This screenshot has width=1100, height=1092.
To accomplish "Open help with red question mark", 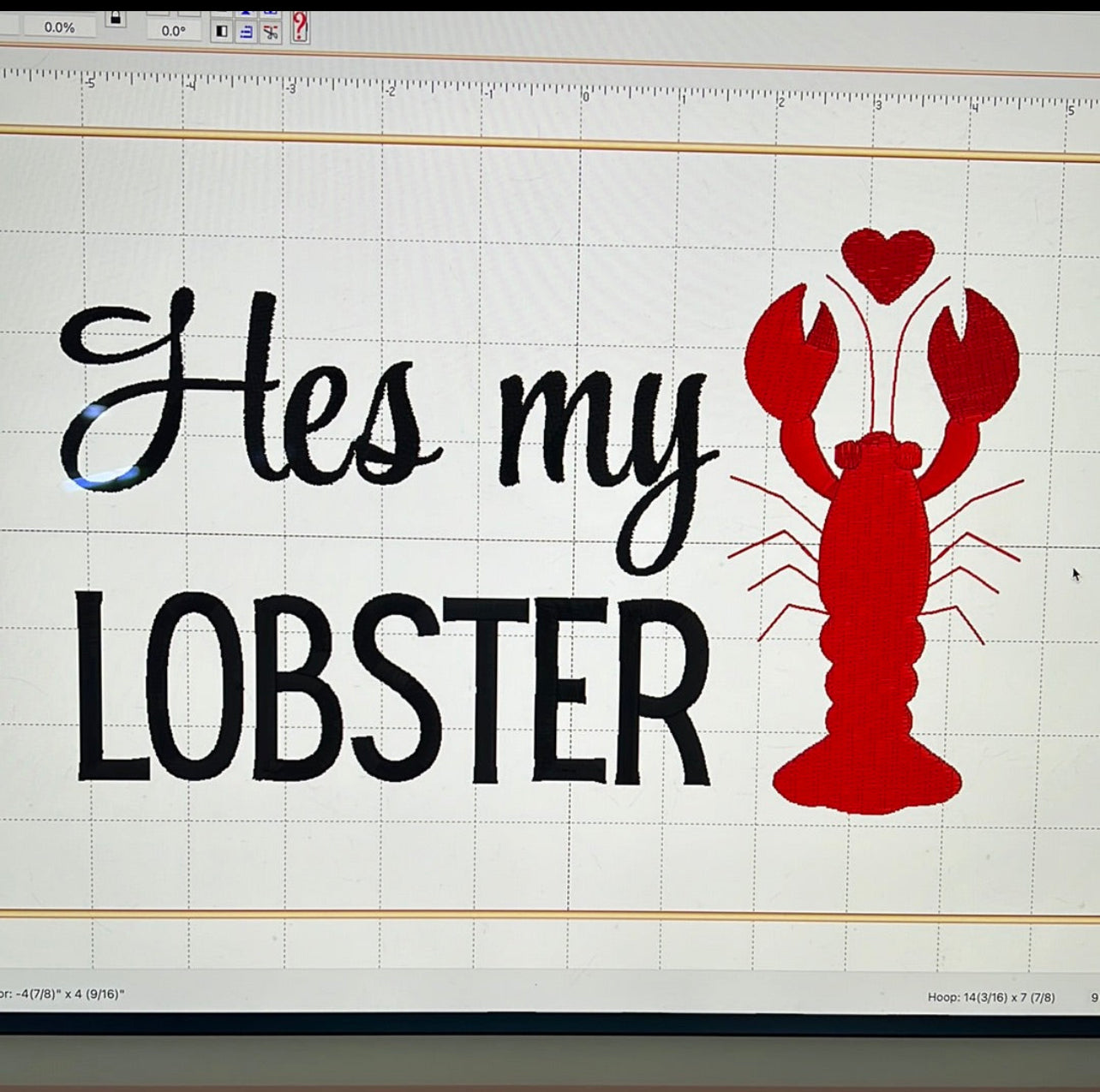I will click(299, 27).
